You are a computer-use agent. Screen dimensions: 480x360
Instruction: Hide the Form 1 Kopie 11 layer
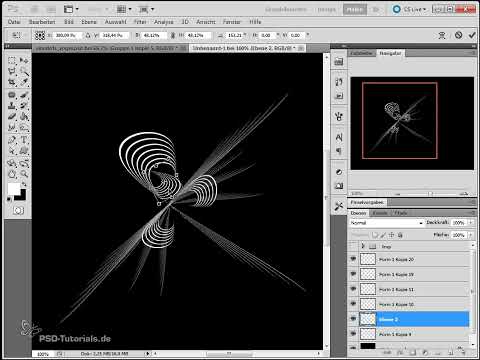353,289
